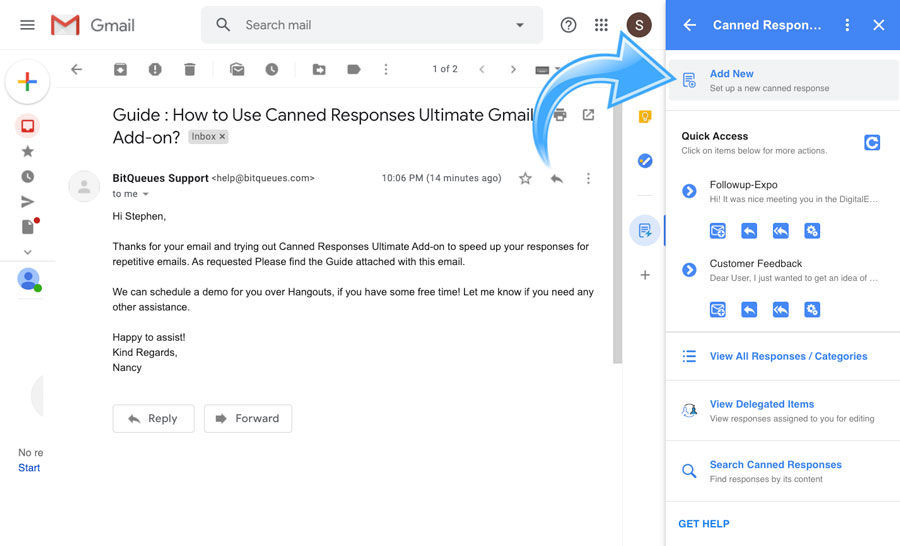The width and height of the screenshot is (900, 546).
Task: Show recipient details next to 'to me'
Action: [146, 194]
